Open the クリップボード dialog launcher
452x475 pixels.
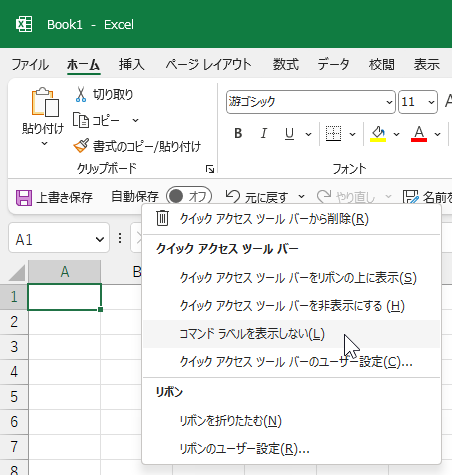coord(210,169)
